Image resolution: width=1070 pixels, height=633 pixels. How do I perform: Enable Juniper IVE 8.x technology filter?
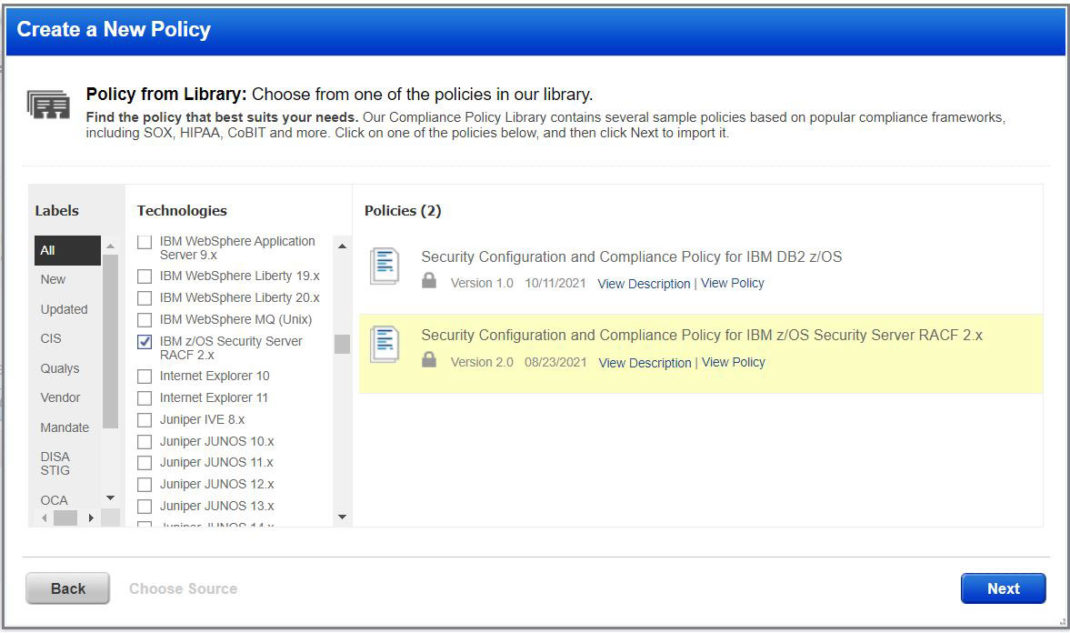[144, 420]
